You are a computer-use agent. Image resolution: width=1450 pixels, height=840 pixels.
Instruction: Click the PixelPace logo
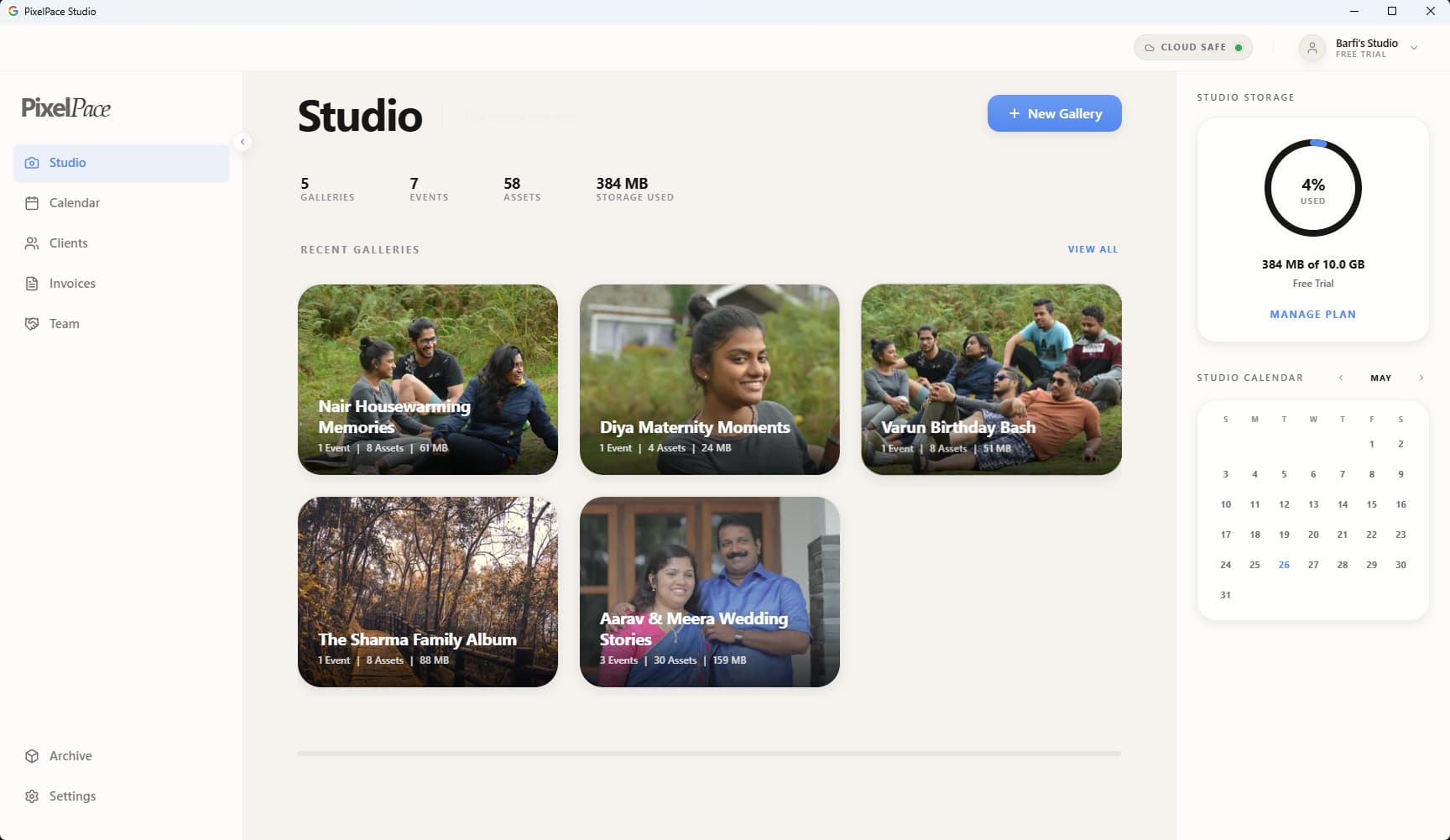(x=66, y=108)
